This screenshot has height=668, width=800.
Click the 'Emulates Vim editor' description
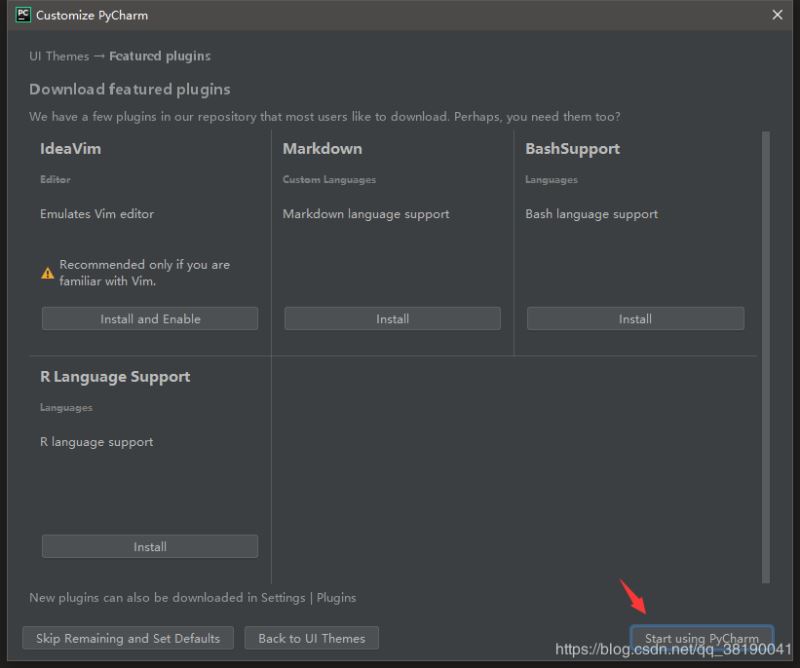97,214
